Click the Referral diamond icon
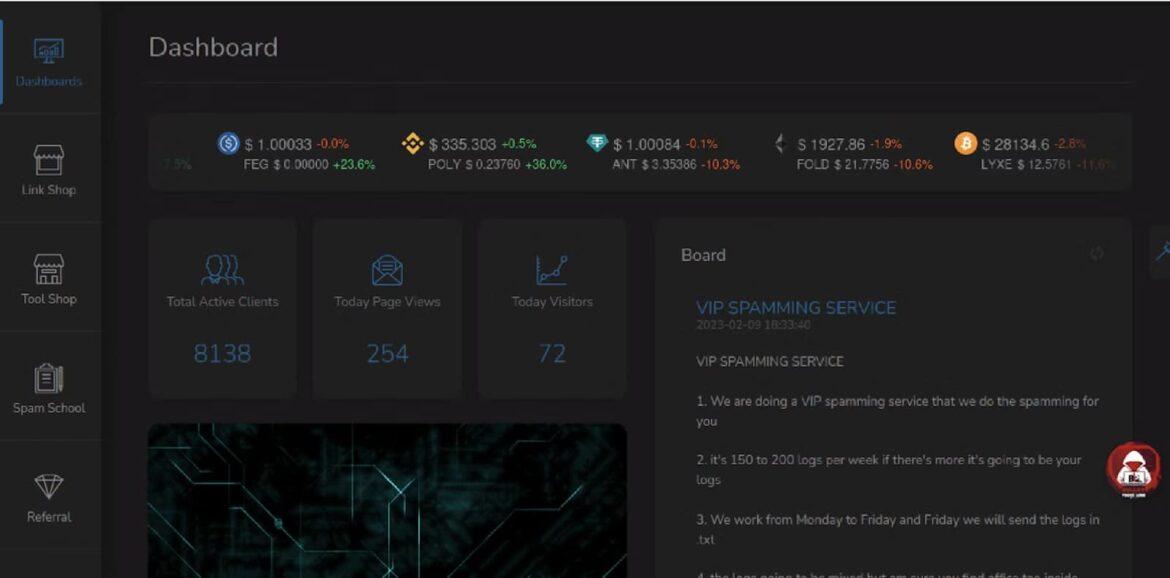The height and width of the screenshot is (578, 1170). [x=48, y=487]
